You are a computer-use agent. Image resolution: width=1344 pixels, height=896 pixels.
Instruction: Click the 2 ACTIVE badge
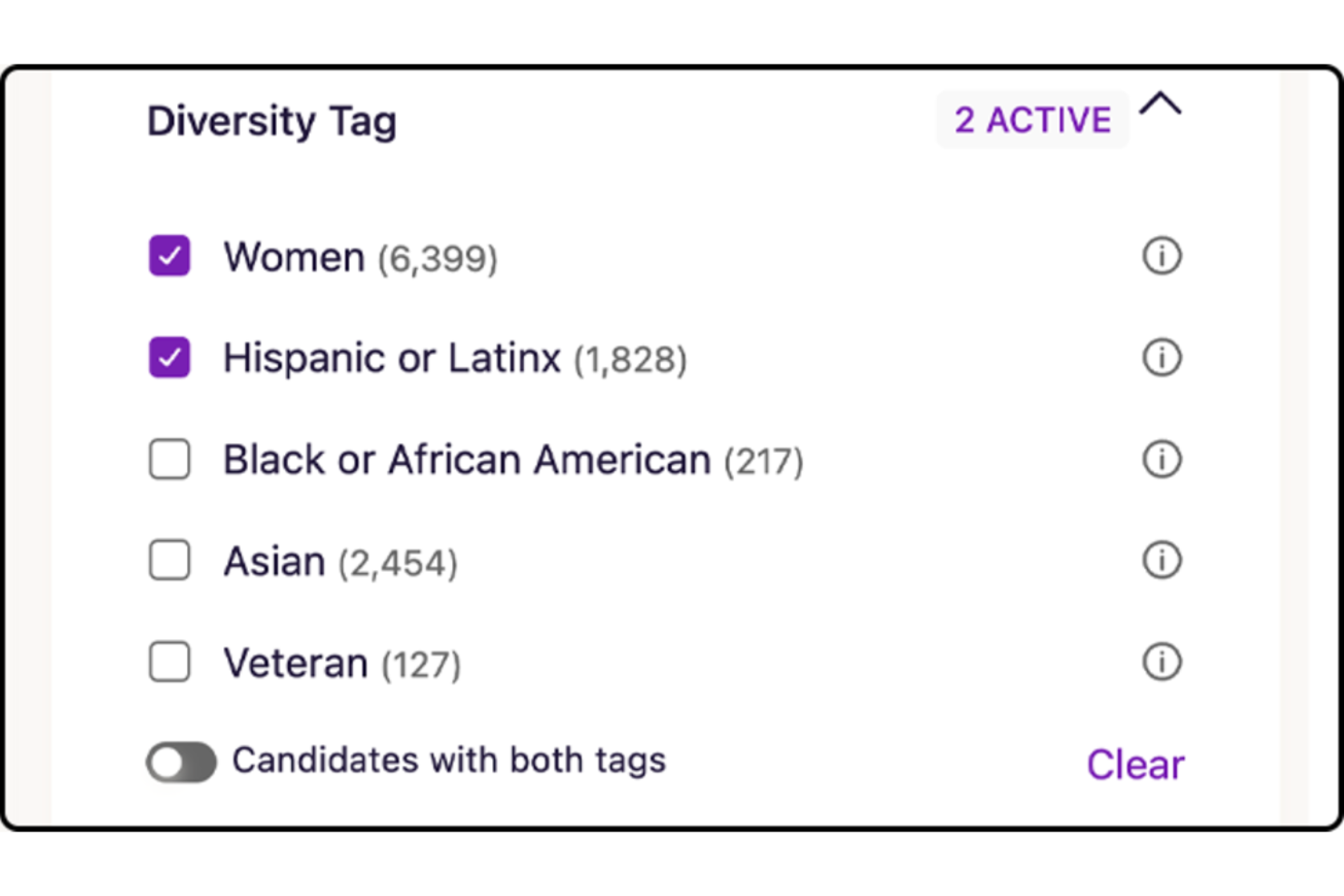point(1033,120)
